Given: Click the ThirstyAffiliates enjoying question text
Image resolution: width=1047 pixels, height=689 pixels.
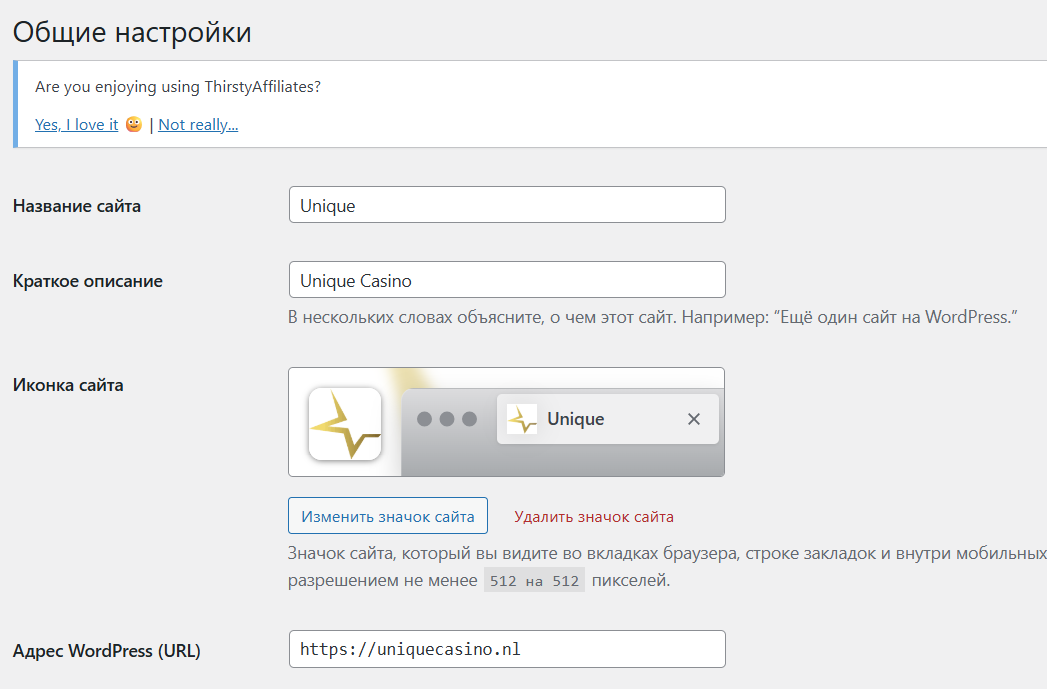Looking at the screenshot, I should point(178,87).
